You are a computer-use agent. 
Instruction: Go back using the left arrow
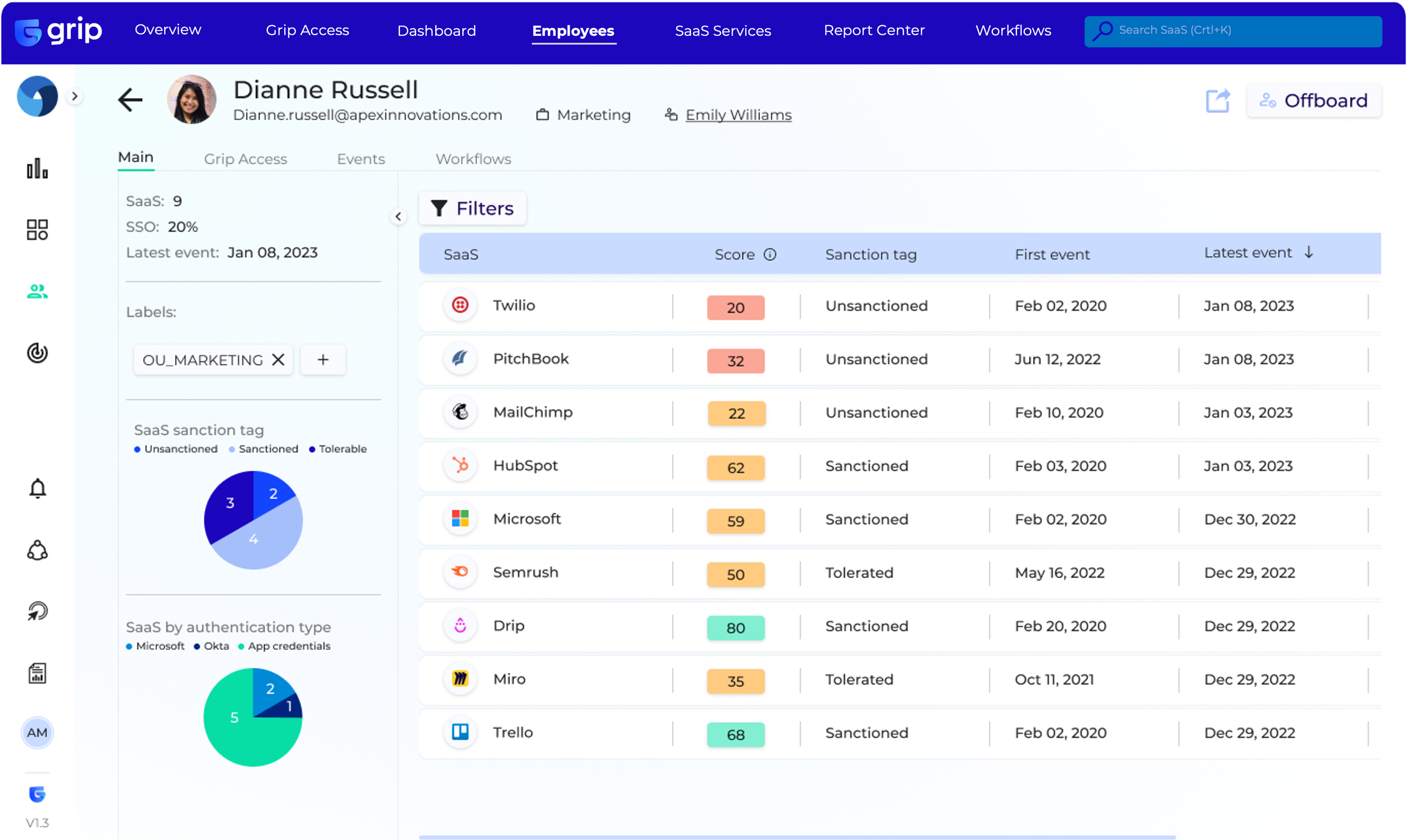130,100
